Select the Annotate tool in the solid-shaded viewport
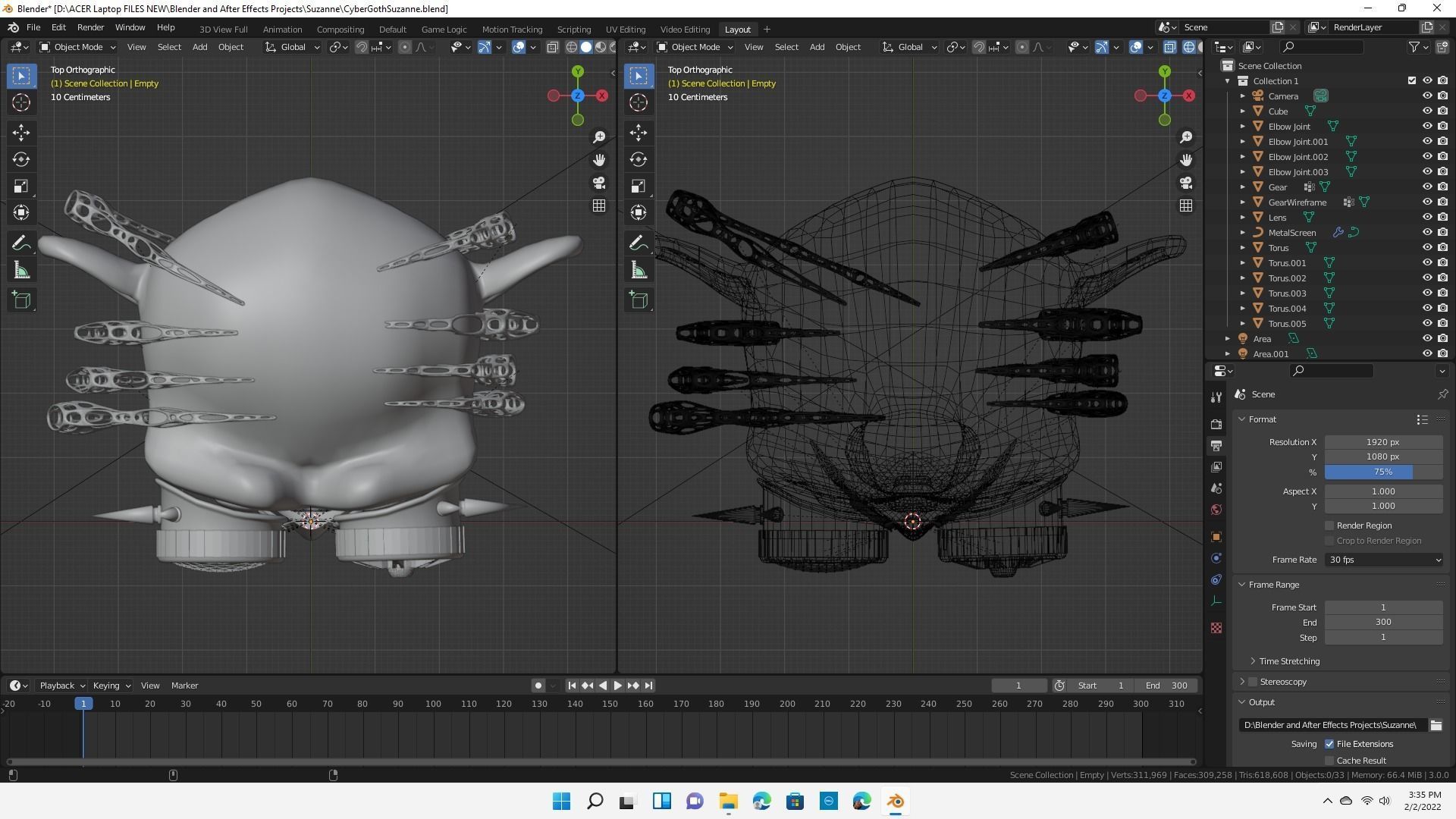The height and width of the screenshot is (819, 1456). 21,243
